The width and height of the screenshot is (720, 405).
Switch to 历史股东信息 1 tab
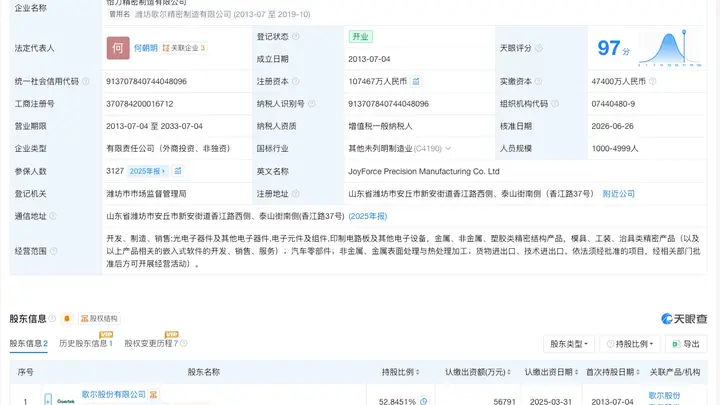coord(86,343)
